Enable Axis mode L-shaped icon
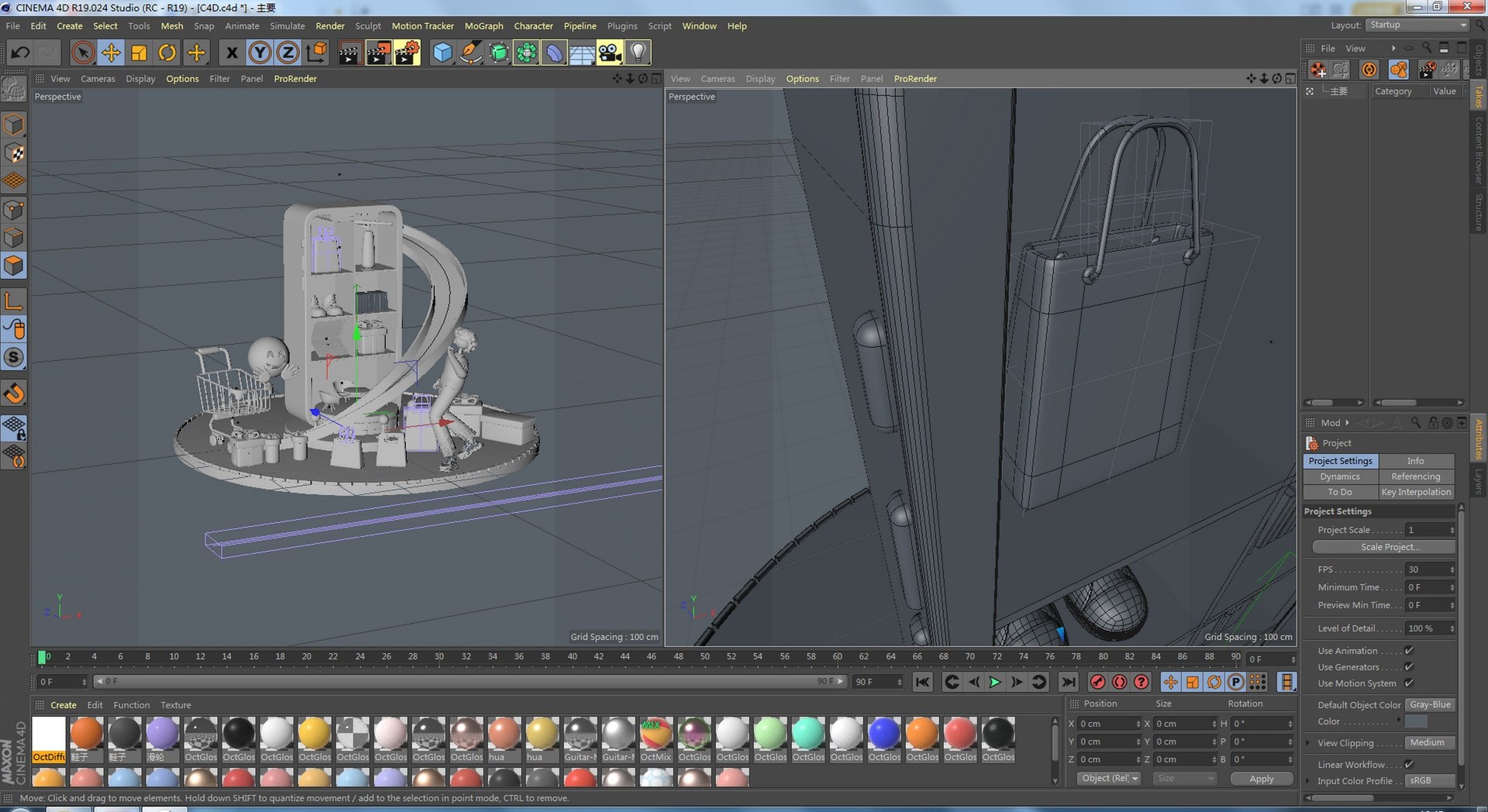Viewport: 1488px width, 812px height. pos(14,301)
